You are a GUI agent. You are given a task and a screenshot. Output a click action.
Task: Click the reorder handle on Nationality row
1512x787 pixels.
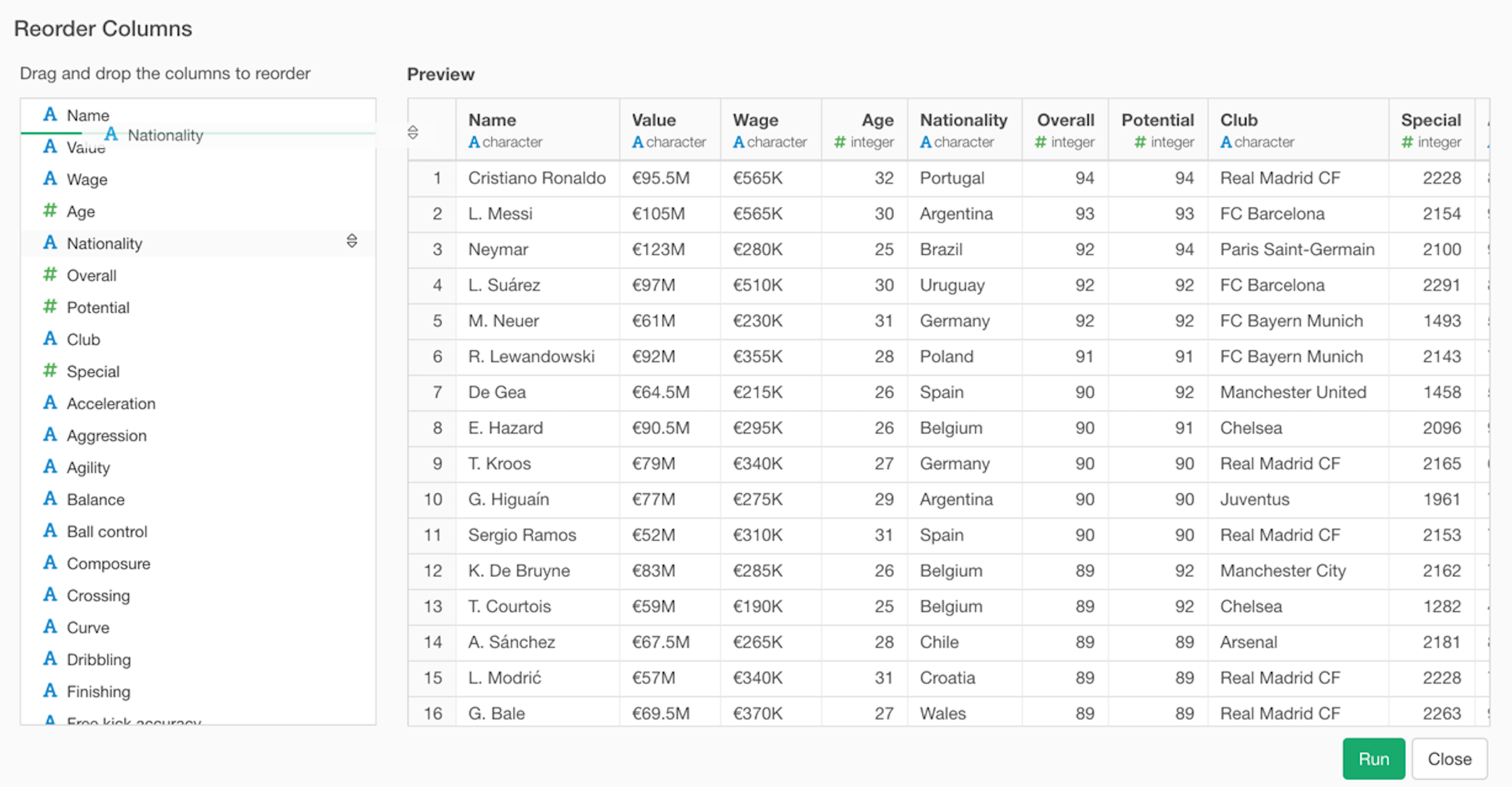click(352, 241)
